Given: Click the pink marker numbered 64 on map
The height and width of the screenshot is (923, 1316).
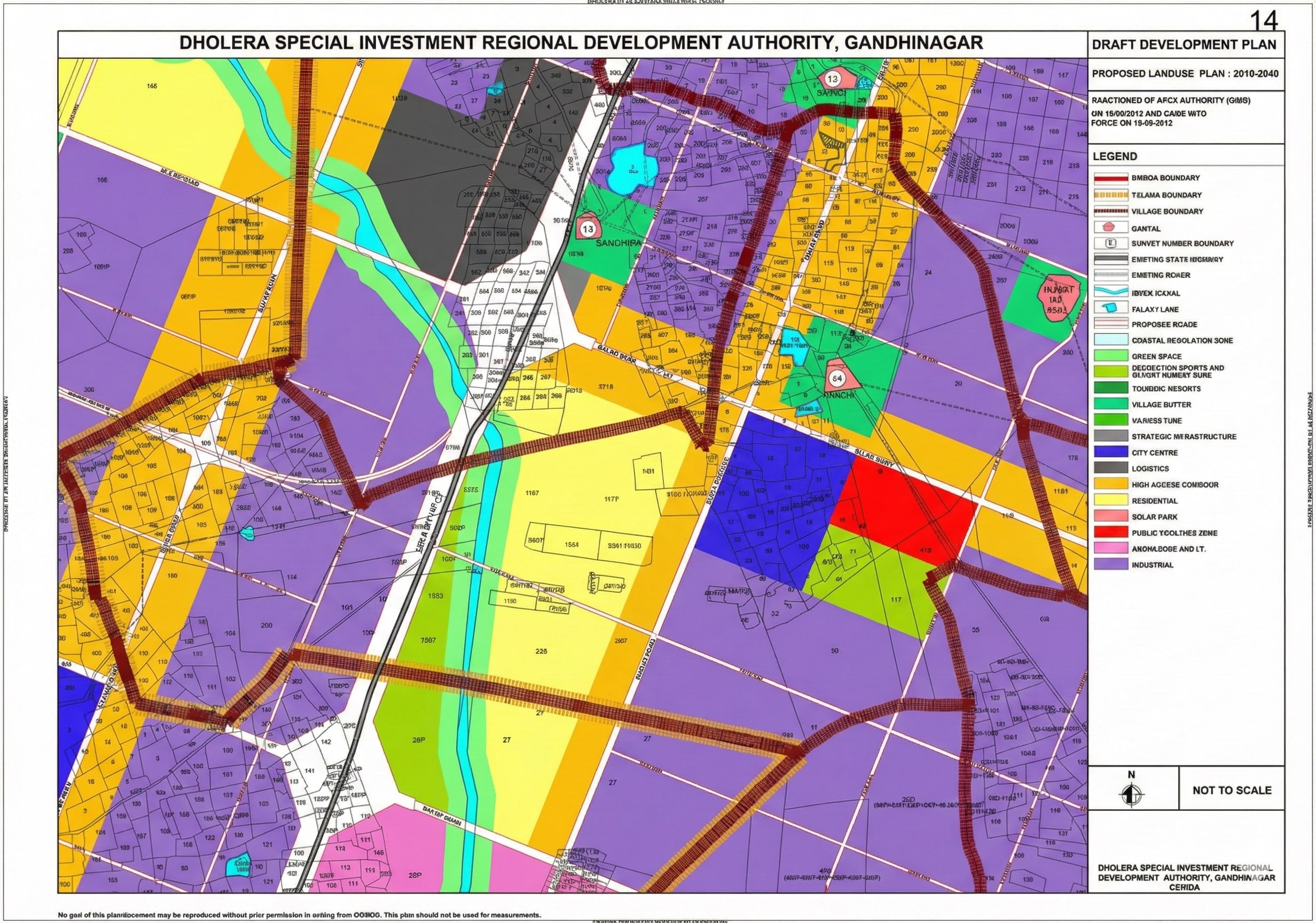Looking at the screenshot, I should (837, 378).
